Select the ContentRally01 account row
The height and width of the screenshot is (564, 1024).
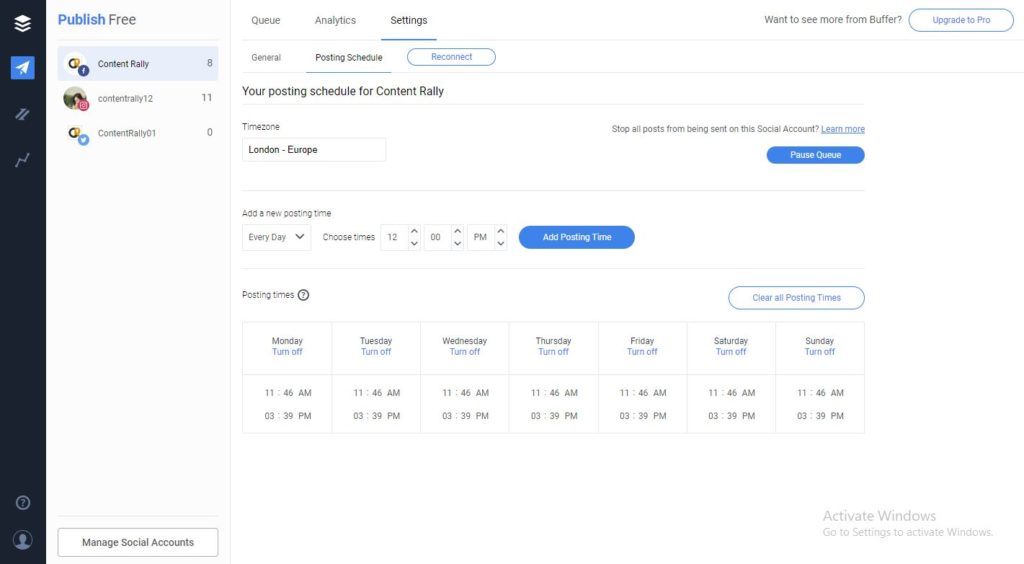138,133
